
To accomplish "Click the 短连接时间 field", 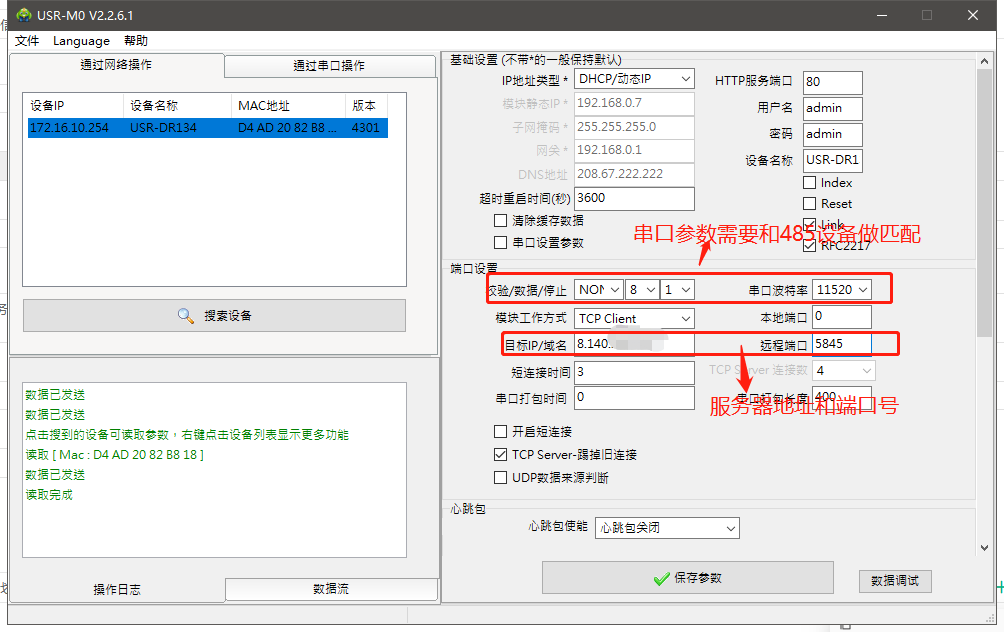I will point(634,373).
